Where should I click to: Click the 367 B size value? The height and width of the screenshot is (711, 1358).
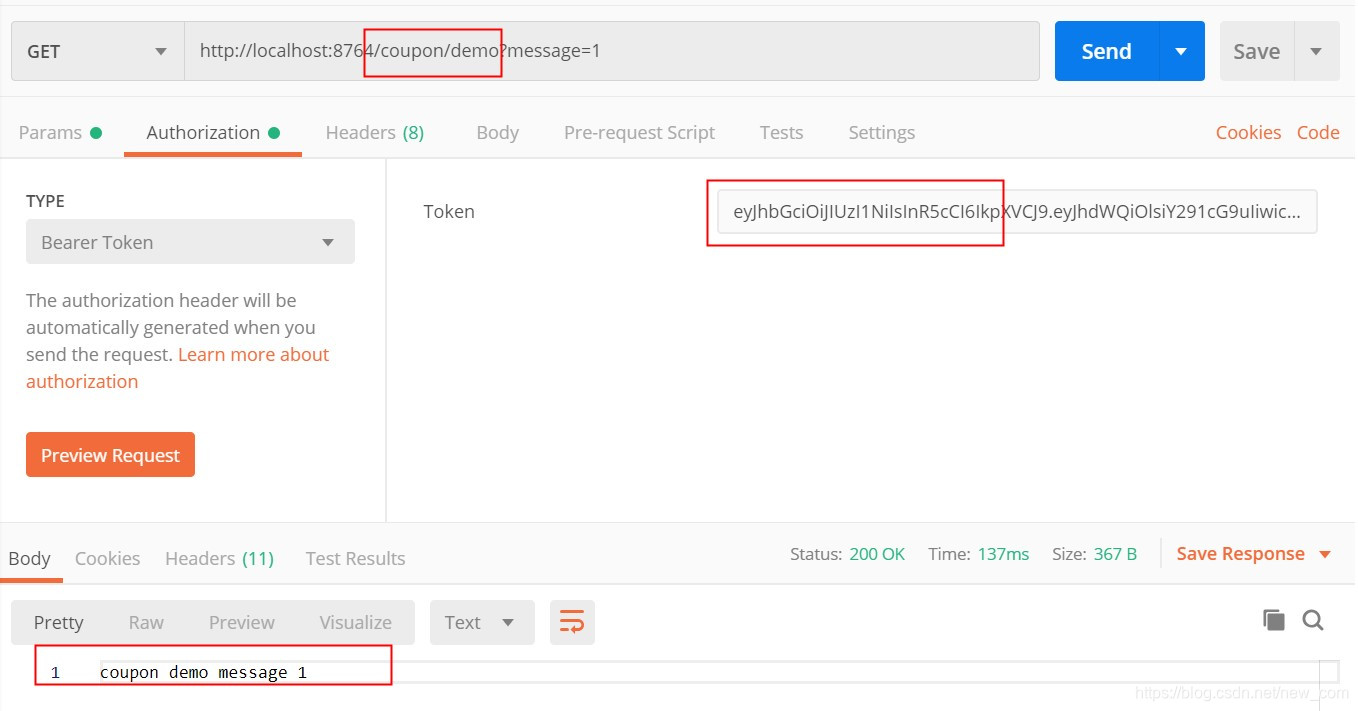(1115, 554)
